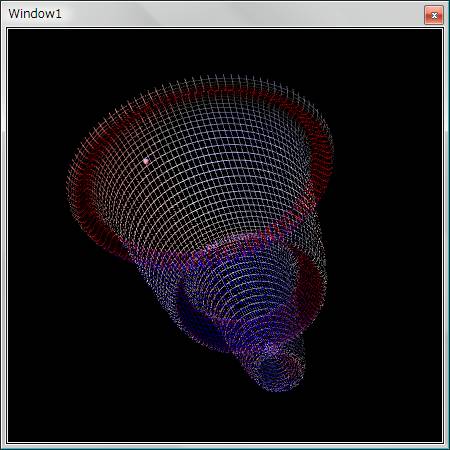Click the black canvas area in the top-left corner
The image size is (450, 450).
(x=40, y=60)
